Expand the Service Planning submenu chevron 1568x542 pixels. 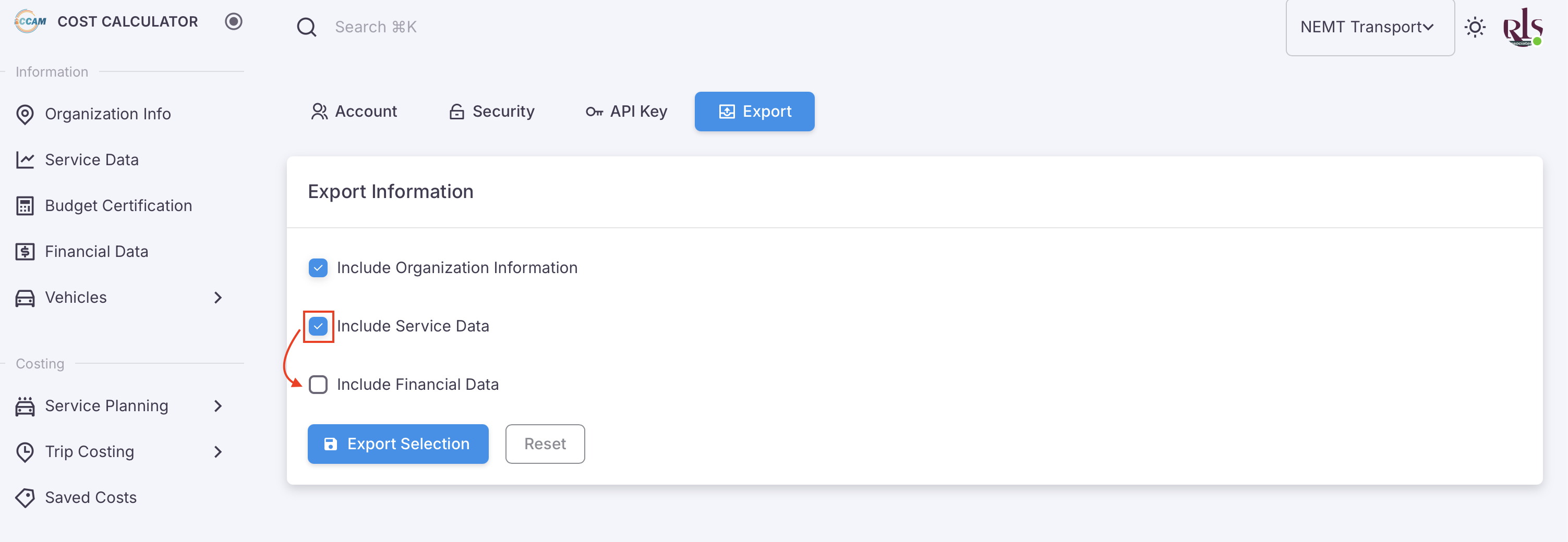click(218, 406)
